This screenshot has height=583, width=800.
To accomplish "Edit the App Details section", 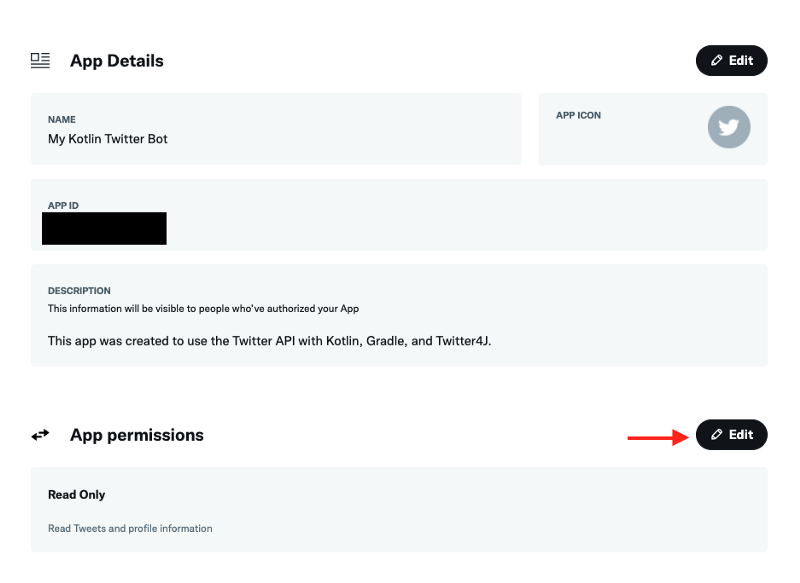I will (732, 60).
